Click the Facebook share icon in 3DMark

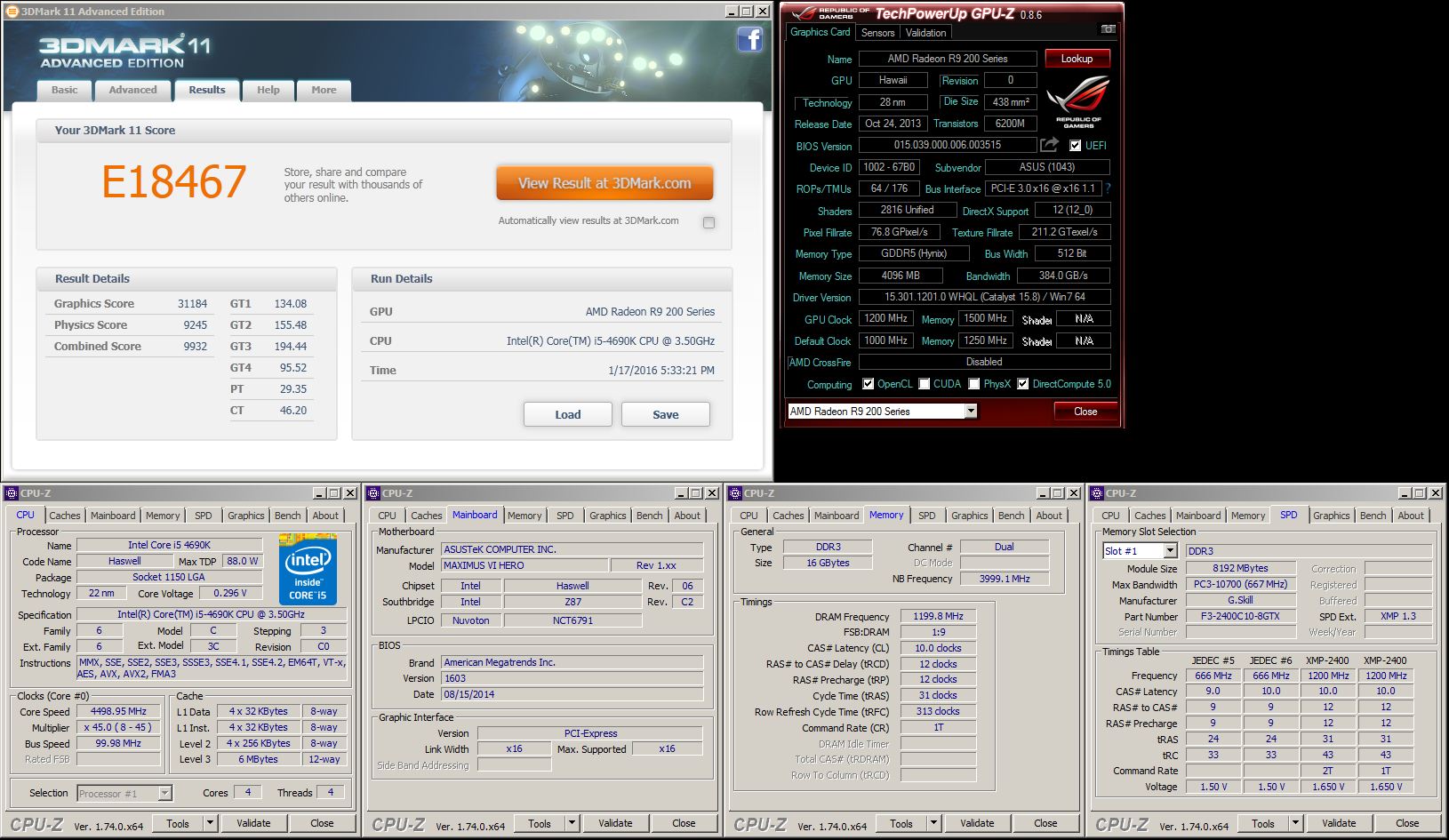point(750,39)
